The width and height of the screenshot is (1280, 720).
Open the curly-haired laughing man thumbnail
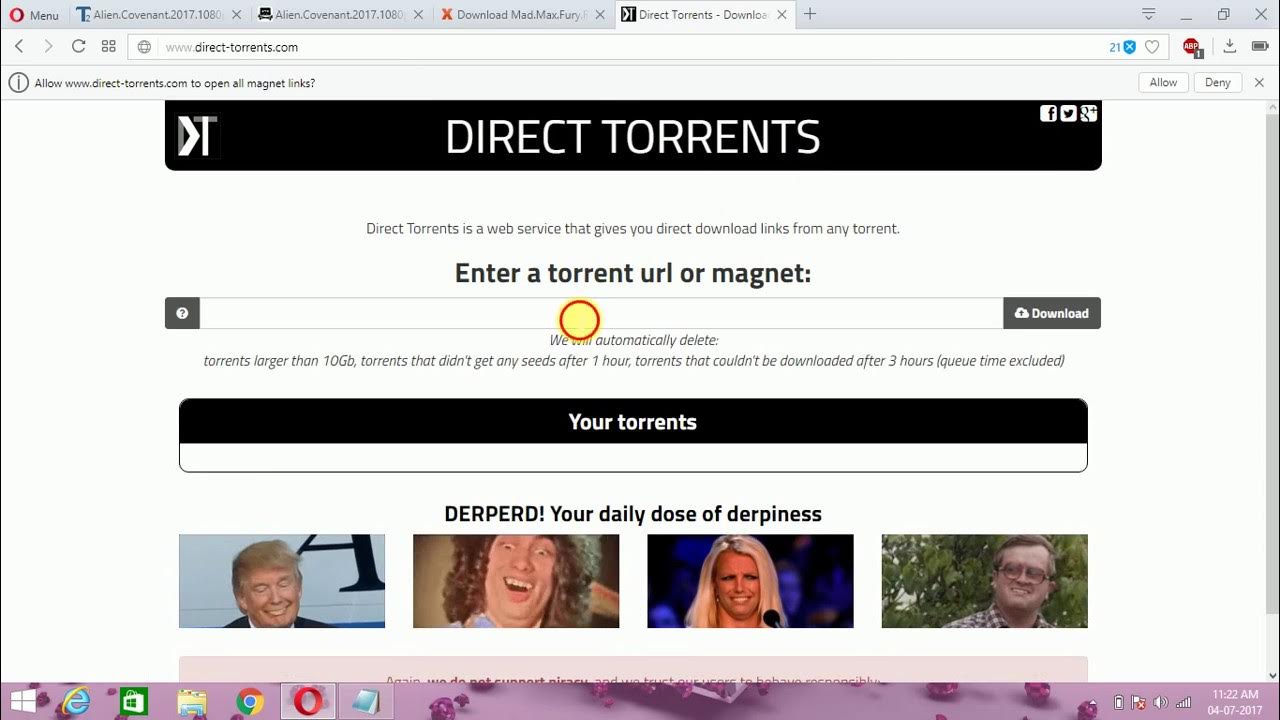[x=516, y=581]
